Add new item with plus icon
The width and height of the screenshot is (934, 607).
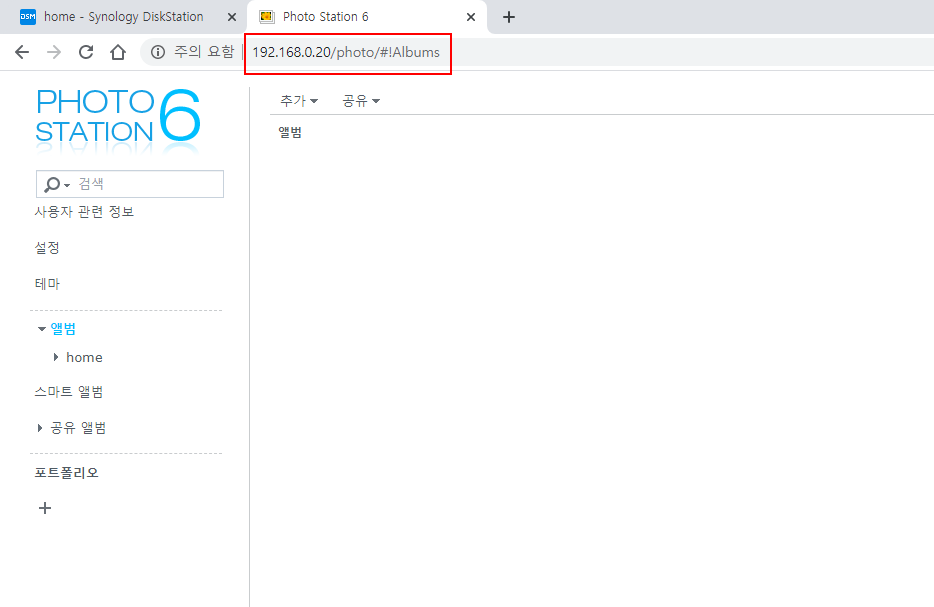click(x=45, y=508)
